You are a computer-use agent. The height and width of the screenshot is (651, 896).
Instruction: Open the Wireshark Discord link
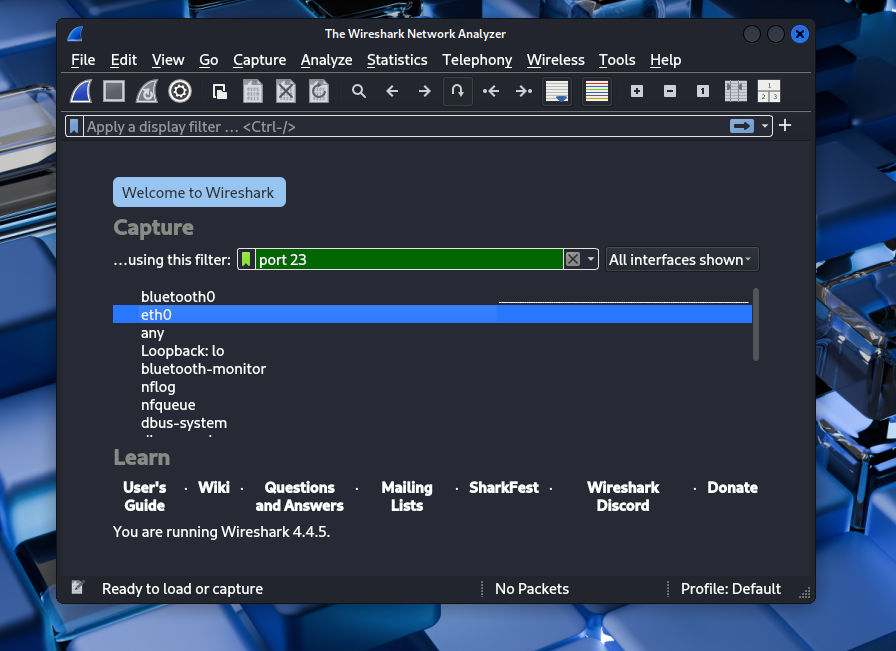(623, 496)
